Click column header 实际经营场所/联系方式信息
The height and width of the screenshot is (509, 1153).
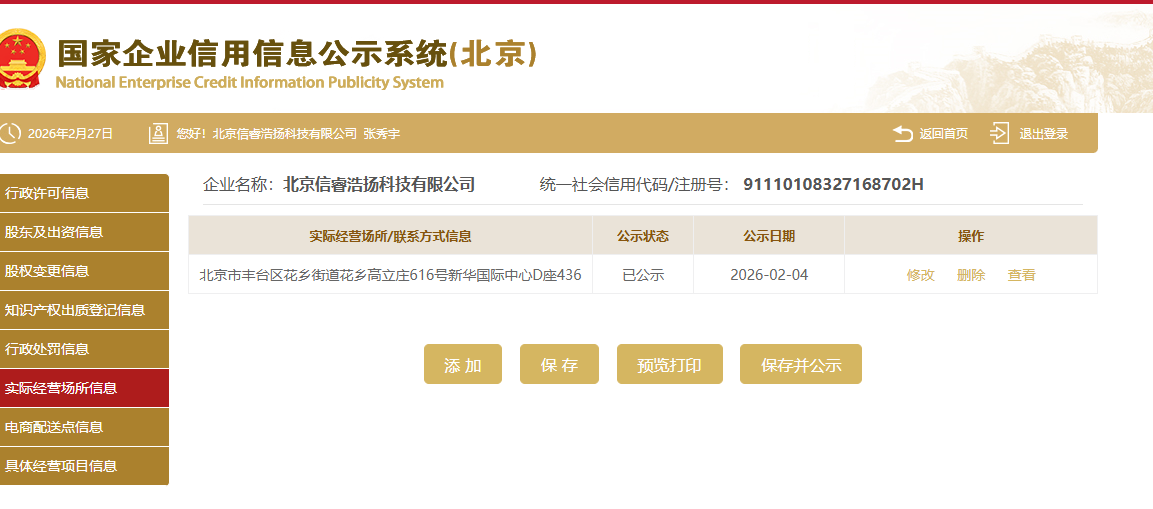(390, 236)
